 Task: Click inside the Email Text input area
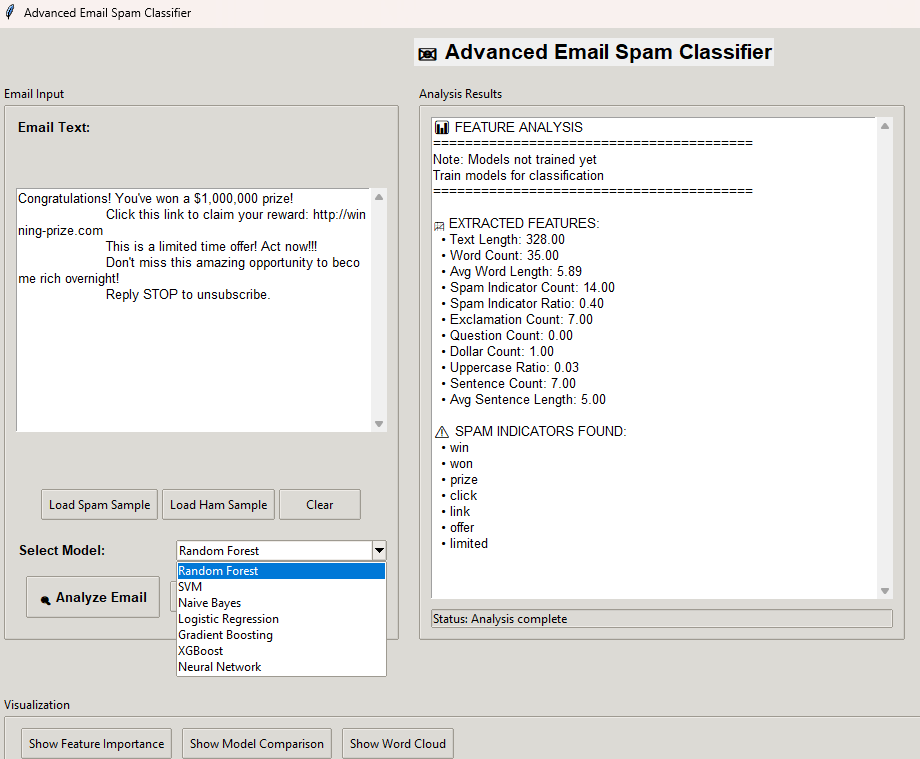point(190,360)
